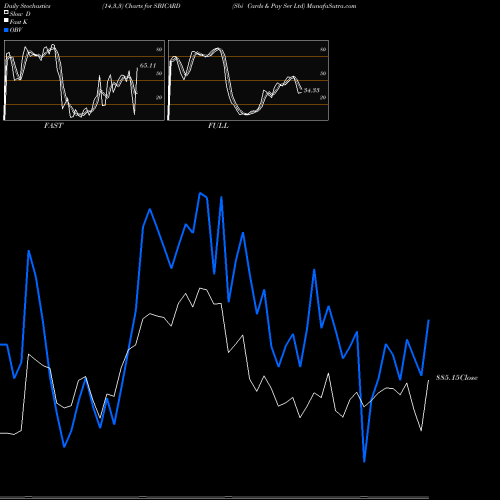This screenshot has width=500, height=500.
Task: Click the lowest trough of blue OBV line
Action: [x=364, y=462]
